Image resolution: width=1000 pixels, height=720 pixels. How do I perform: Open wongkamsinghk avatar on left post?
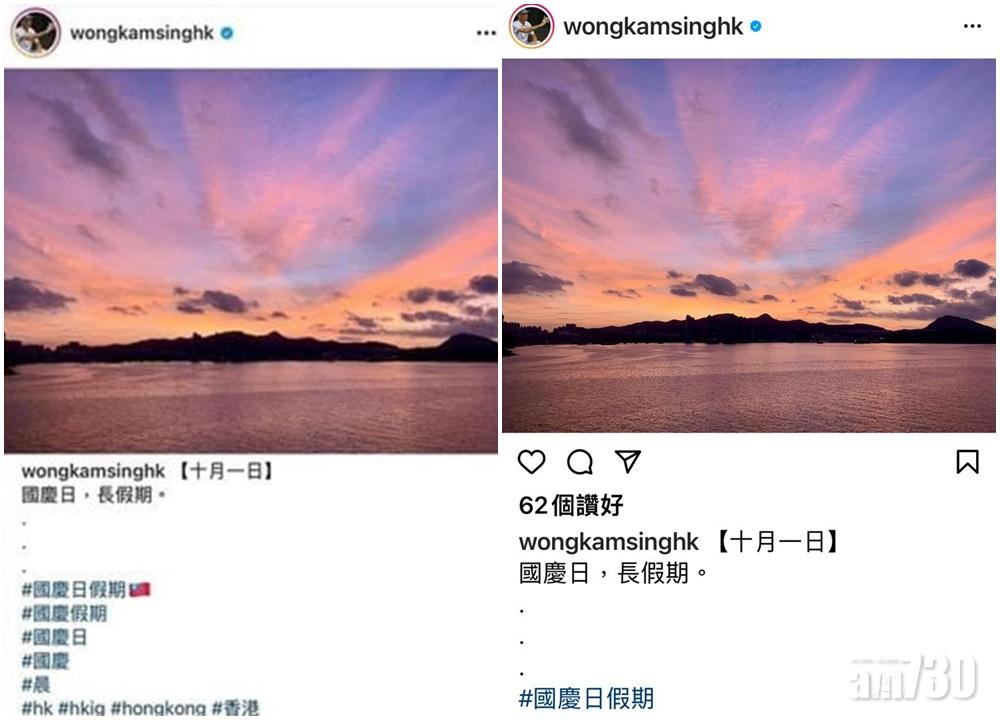[35, 33]
